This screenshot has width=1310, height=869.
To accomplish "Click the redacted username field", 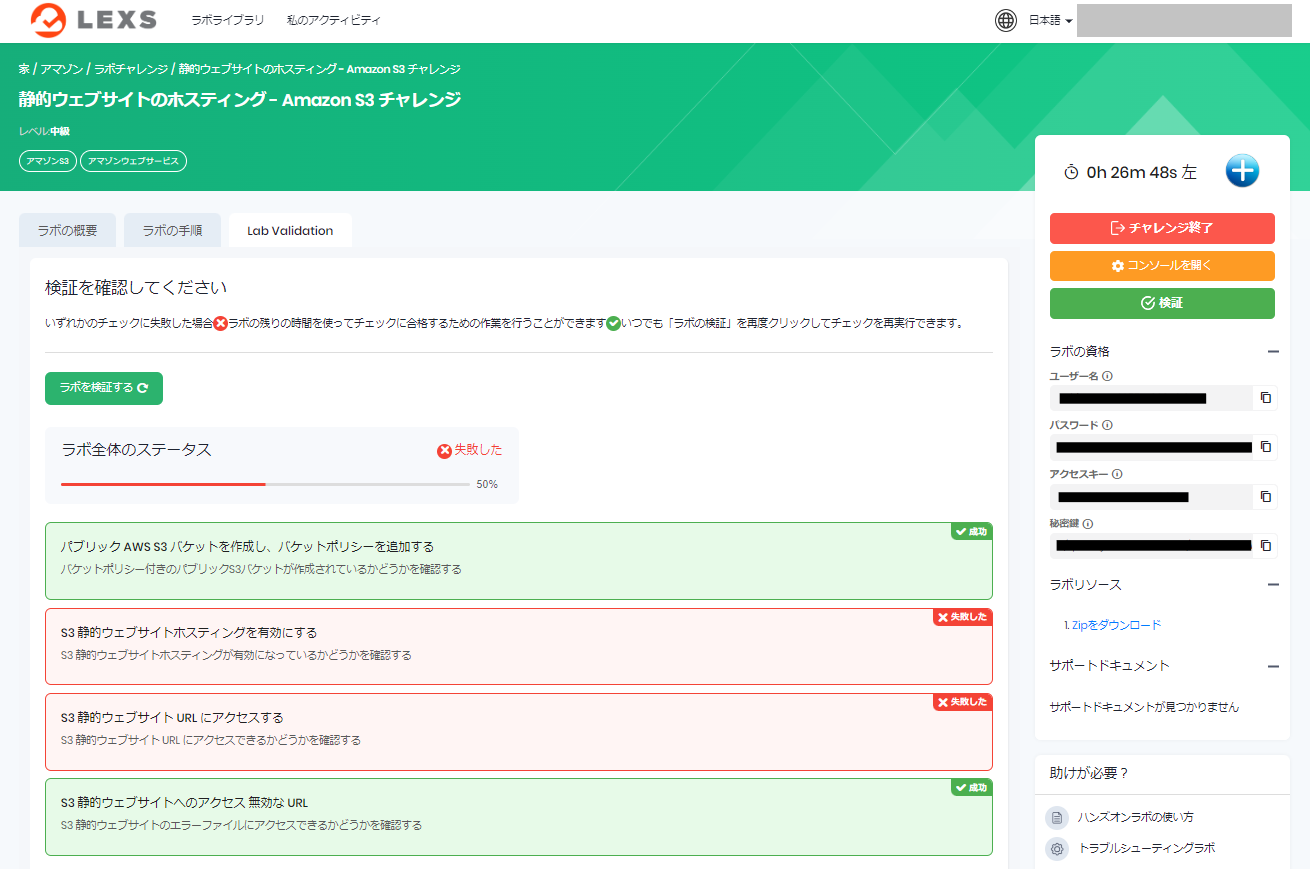I will (1152, 398).
